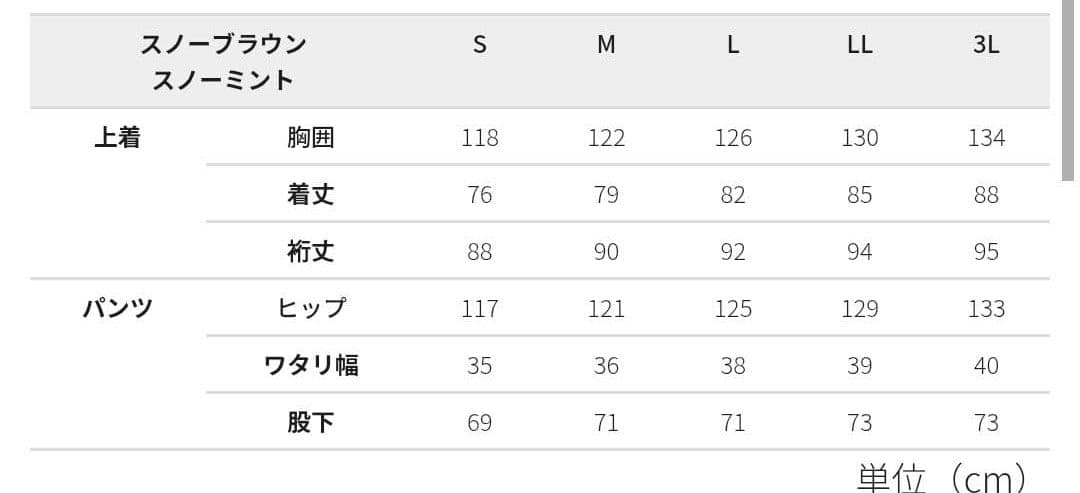
Task: Click the 3L size column header
Action: coord(986,45)
